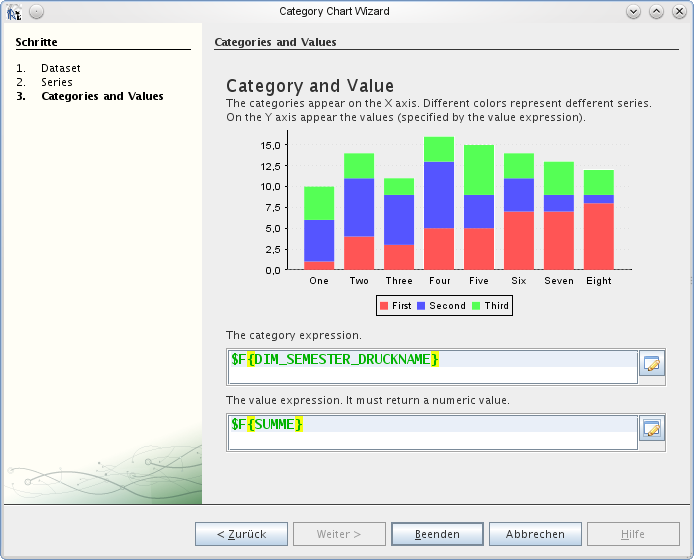Go back with the Zurück button
This screenshot has width=694, height=560.
click(241, 534)
